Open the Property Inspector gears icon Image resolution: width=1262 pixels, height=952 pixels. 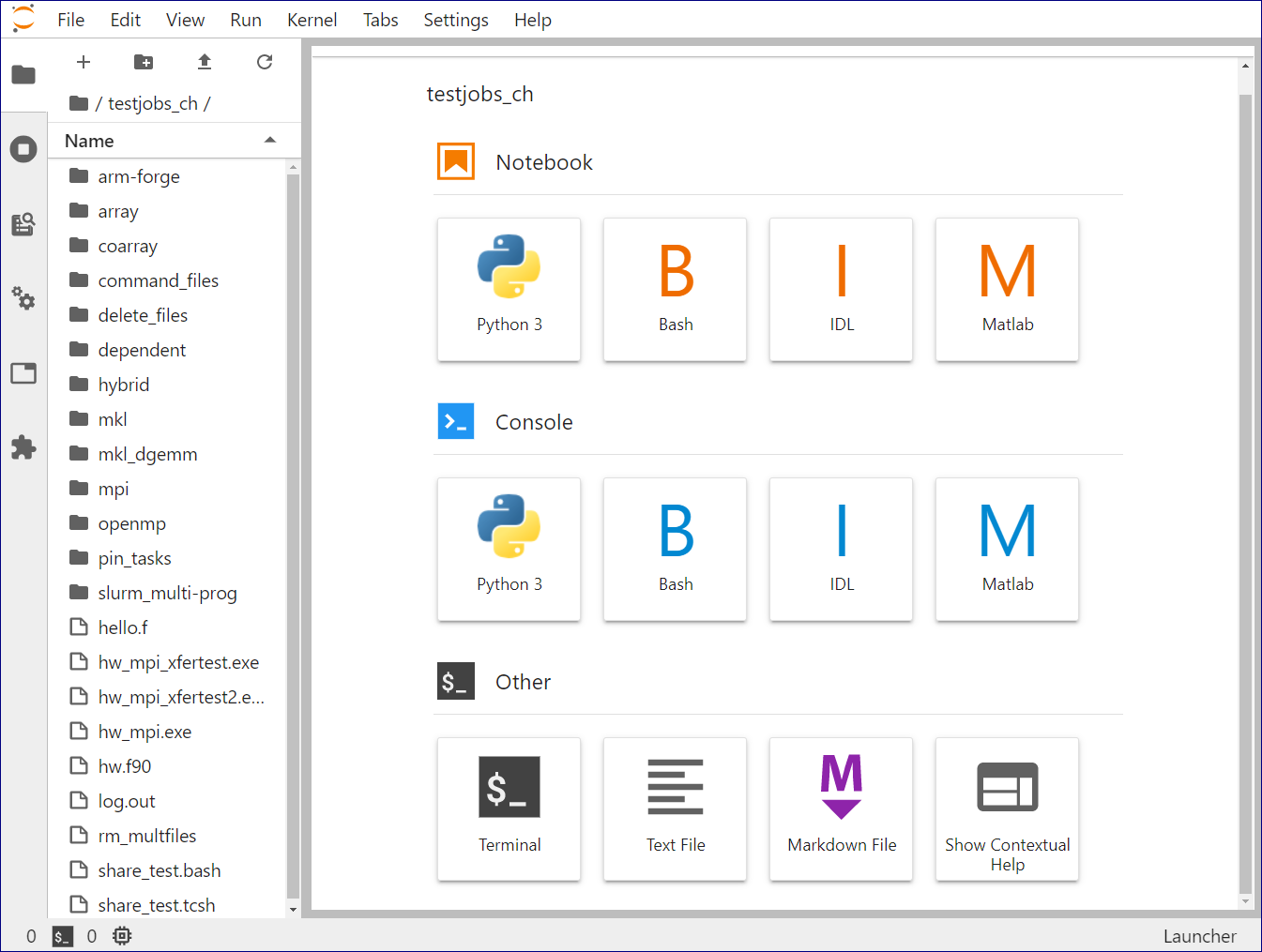click(23, 299)
